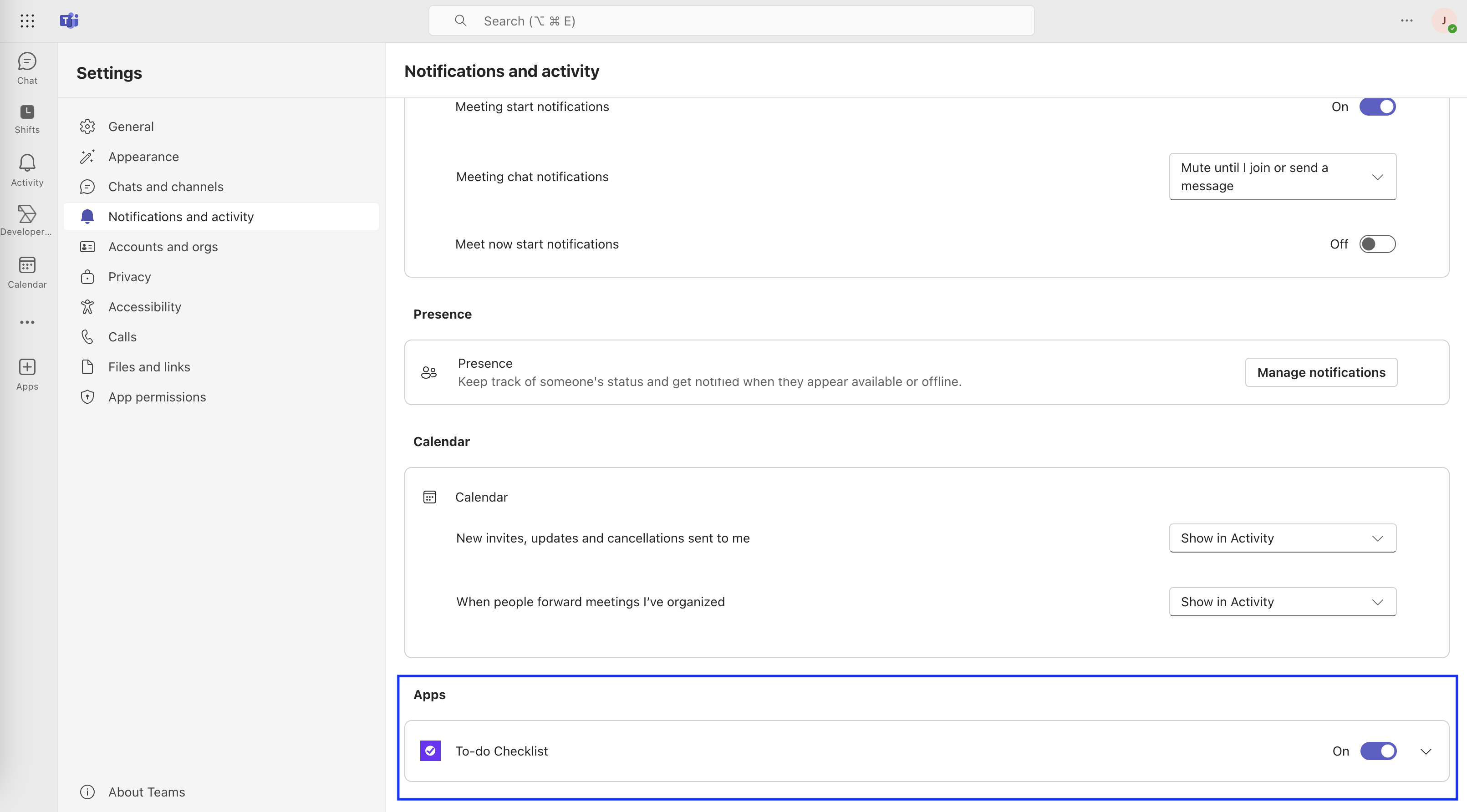1467x812 pixels.
Task: Click the profile avatar picture
Action: pos(1443,21)
